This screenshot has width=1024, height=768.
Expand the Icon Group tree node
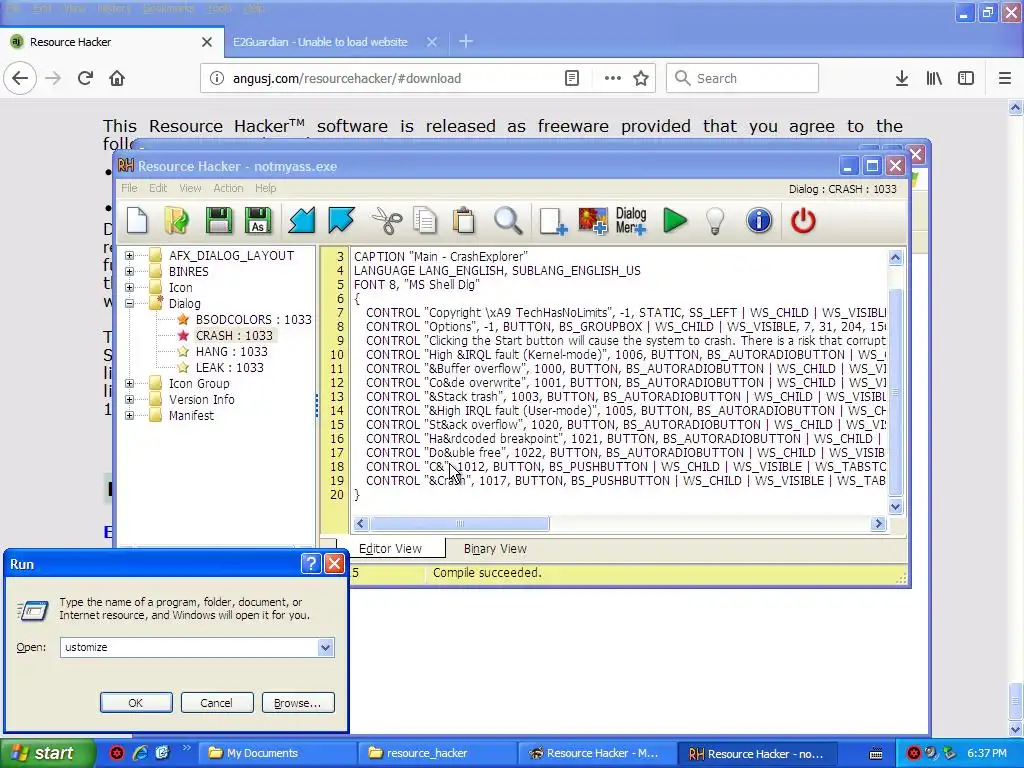click(x=129, y=383)
